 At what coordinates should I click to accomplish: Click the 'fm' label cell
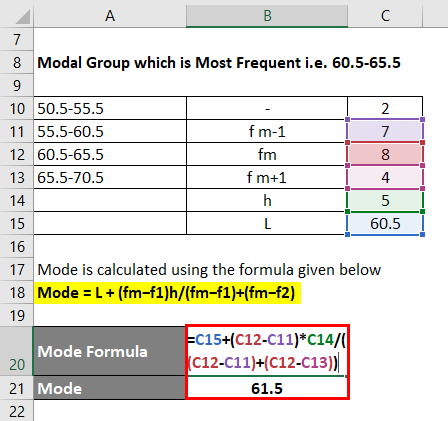[267, 154]
